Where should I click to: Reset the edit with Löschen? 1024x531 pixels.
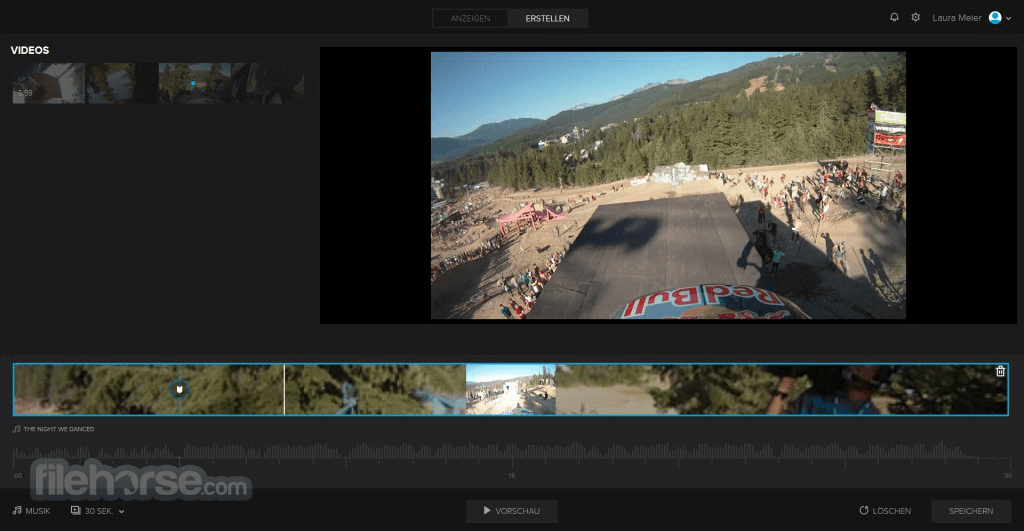[x=885, y=510]
